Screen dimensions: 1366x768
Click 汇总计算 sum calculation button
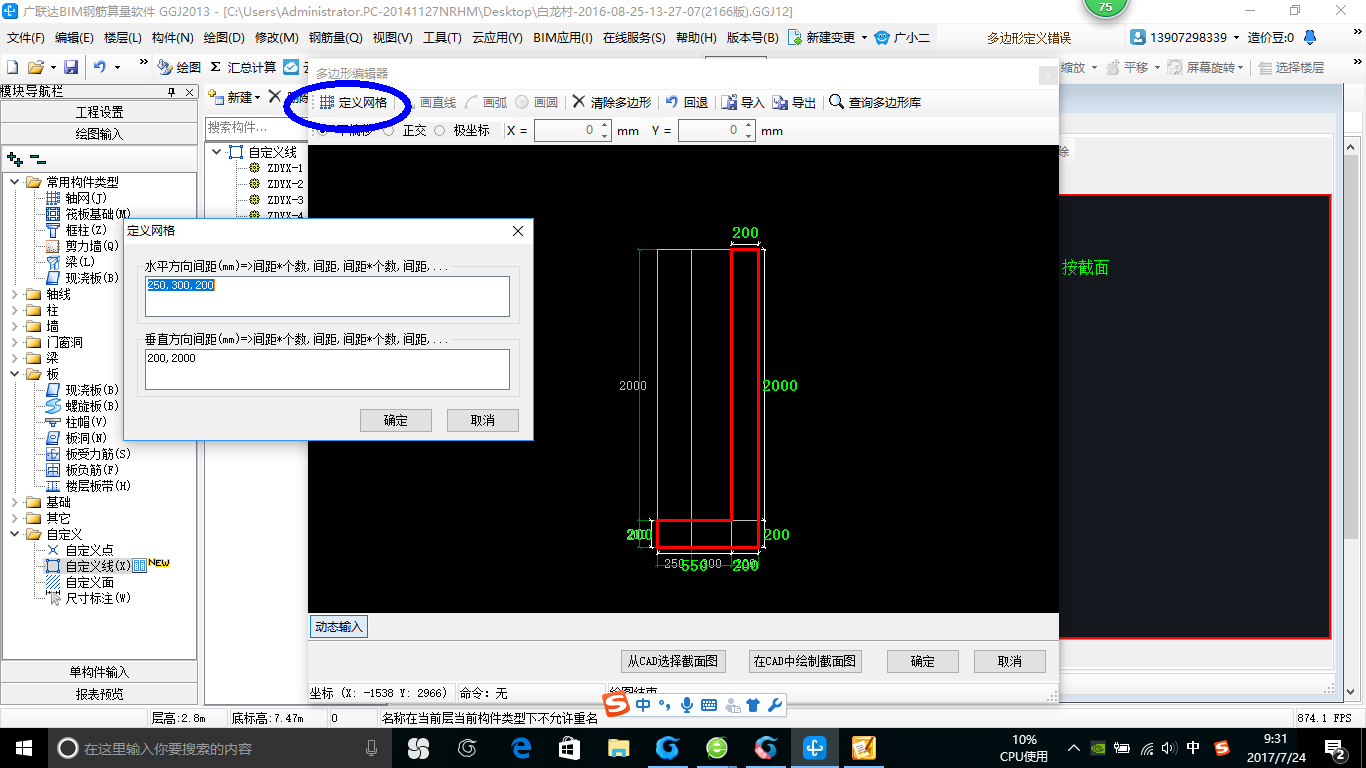click(x=243, y=67)
